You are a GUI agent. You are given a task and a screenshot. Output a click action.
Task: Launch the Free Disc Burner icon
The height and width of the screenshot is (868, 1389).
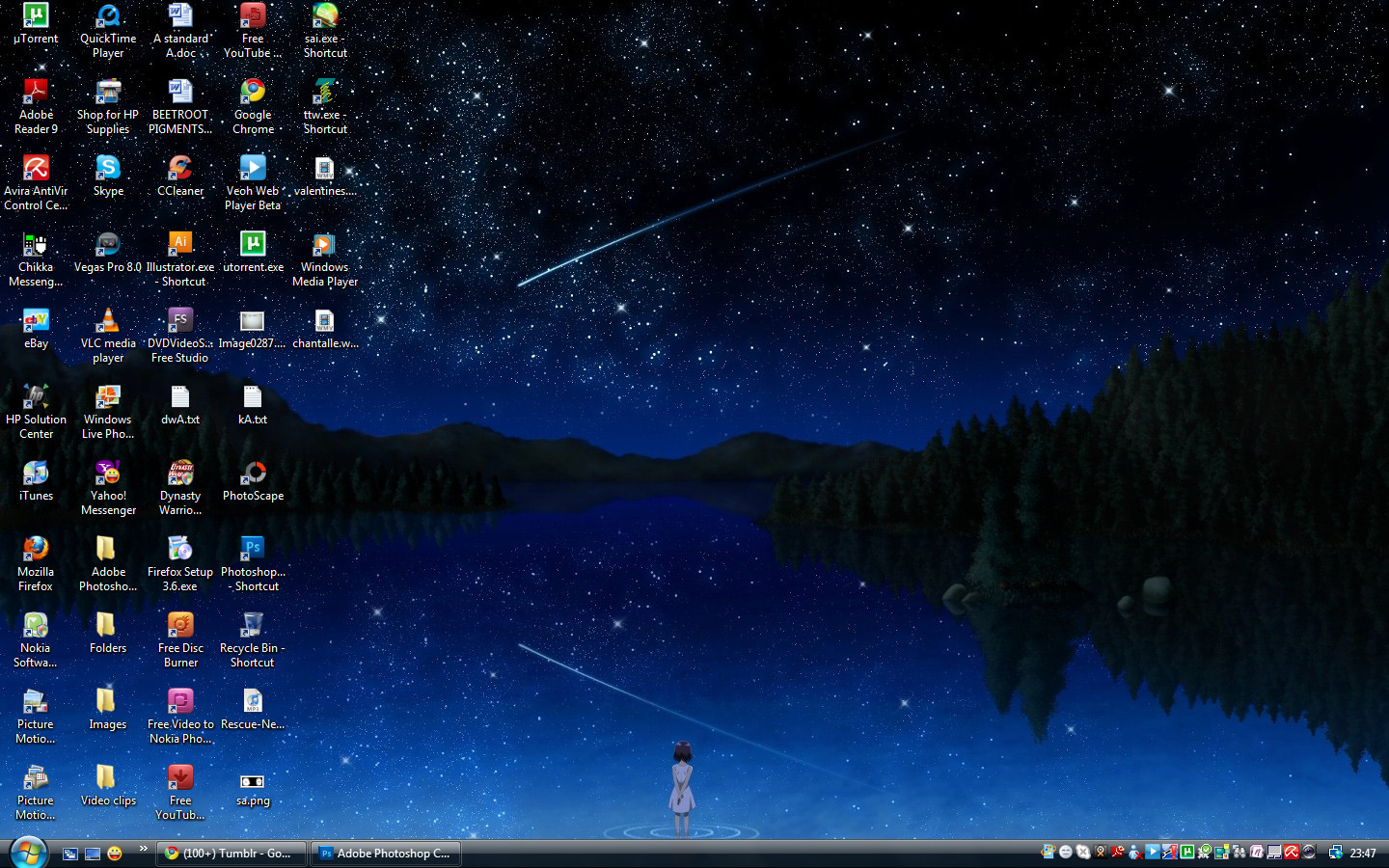[x=180, y=640]
